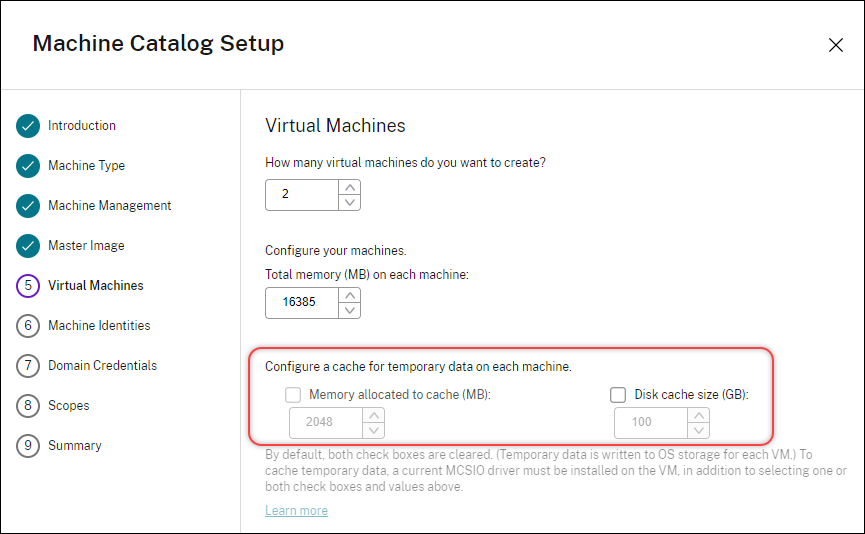Click the Machine Type checkmark icon
This screenshot has height=534, width=865.
pyautogui.click(x=28, y=166)
